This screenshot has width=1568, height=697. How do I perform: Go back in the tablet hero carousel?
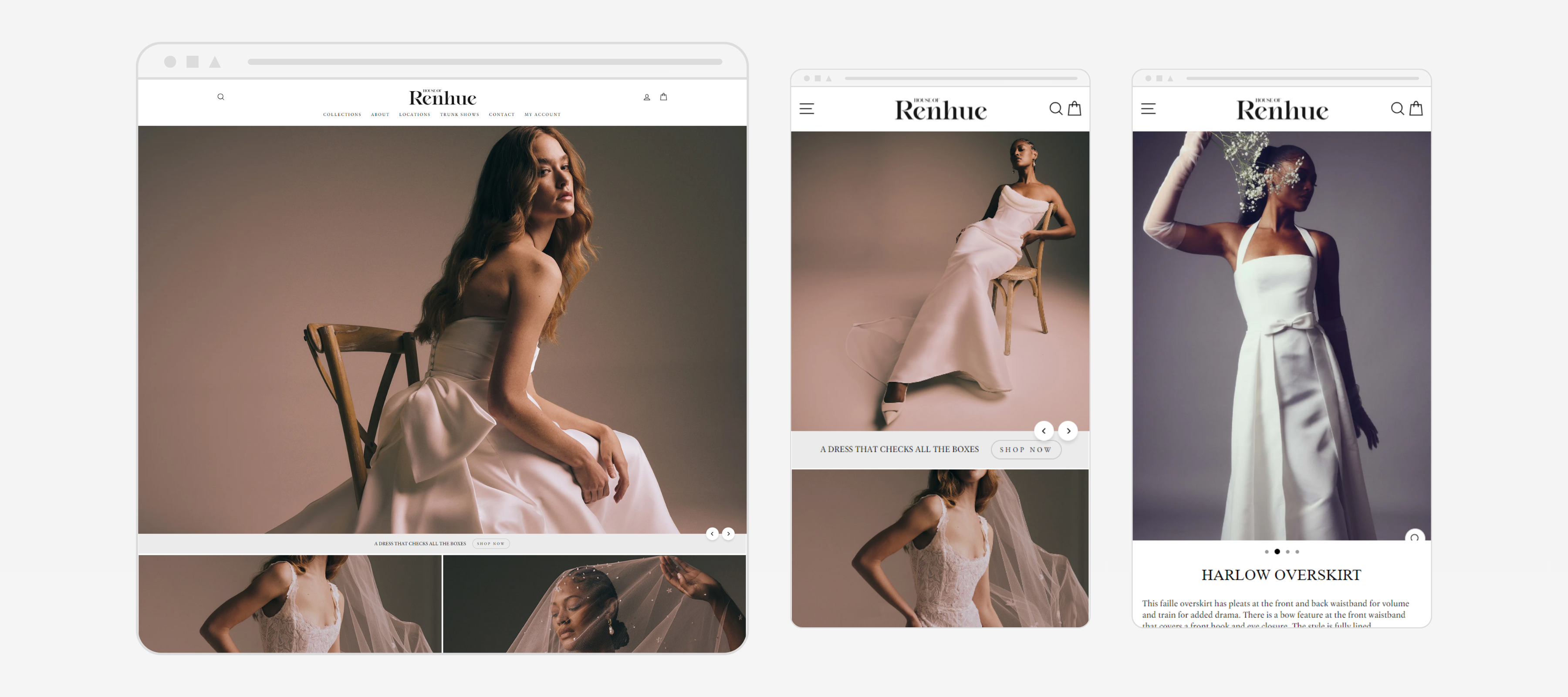pos(1044,431)
